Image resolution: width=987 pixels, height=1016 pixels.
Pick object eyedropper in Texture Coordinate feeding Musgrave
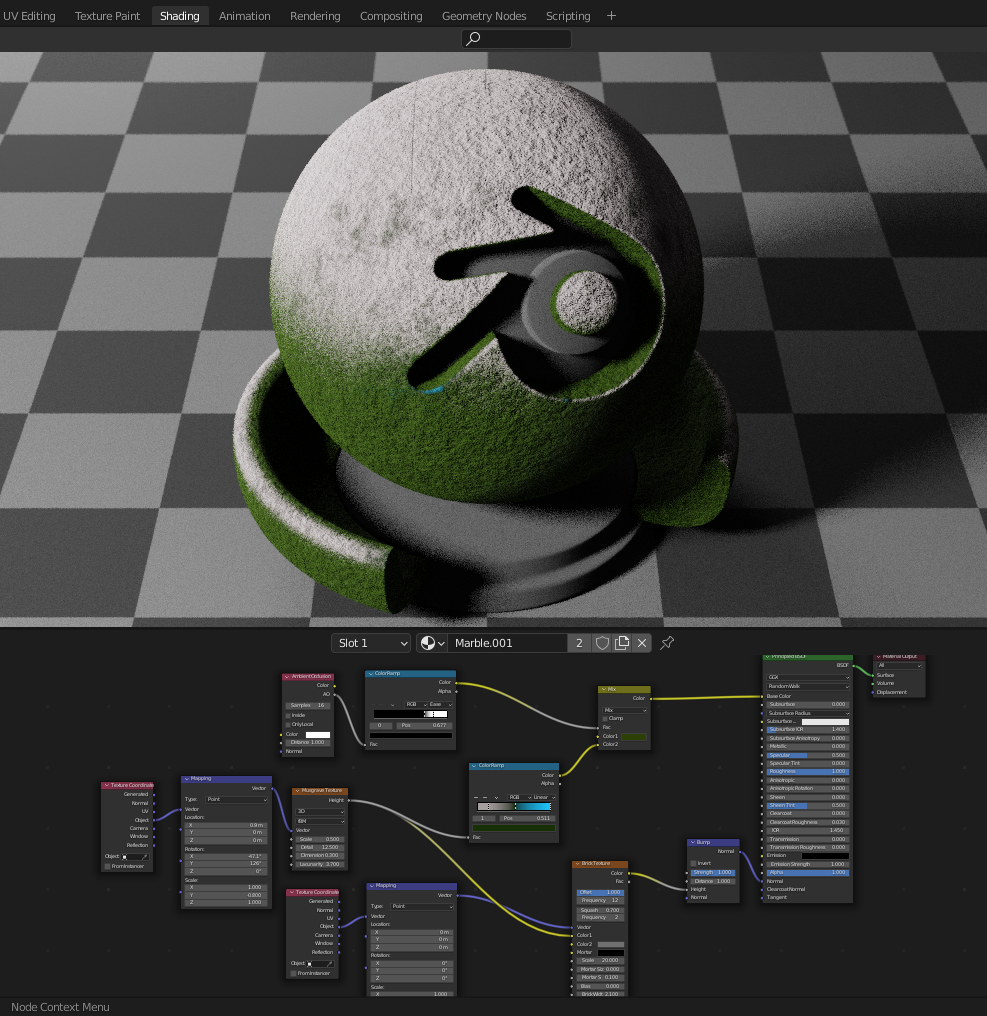[x=145, y=857]
